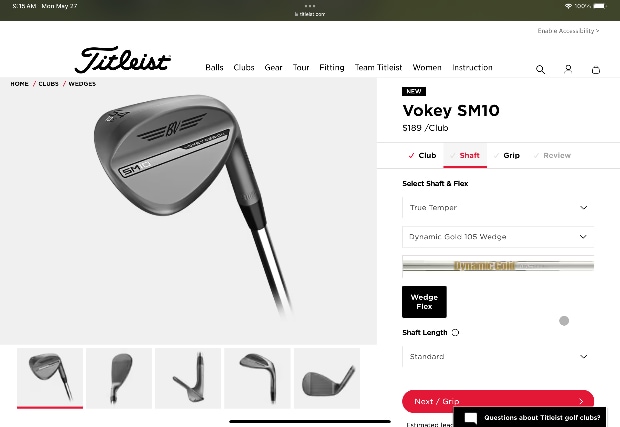The image size is (620, 427).
Task: Select the Wedge Flex option
Action: pyautogui.click(x=424, y=302)
